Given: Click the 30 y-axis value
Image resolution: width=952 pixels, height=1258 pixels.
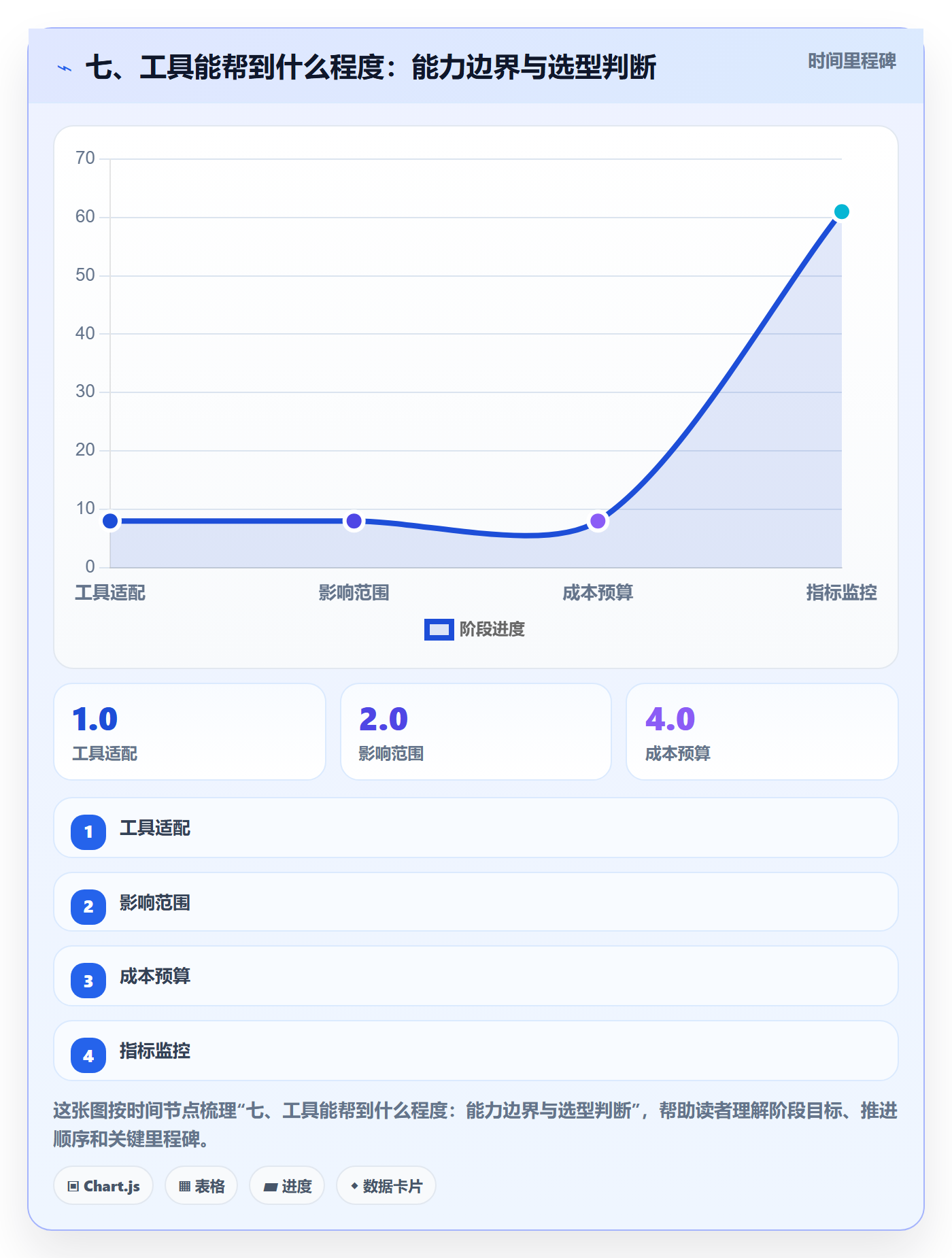Looking at the screenshot, I should point(85,392).
